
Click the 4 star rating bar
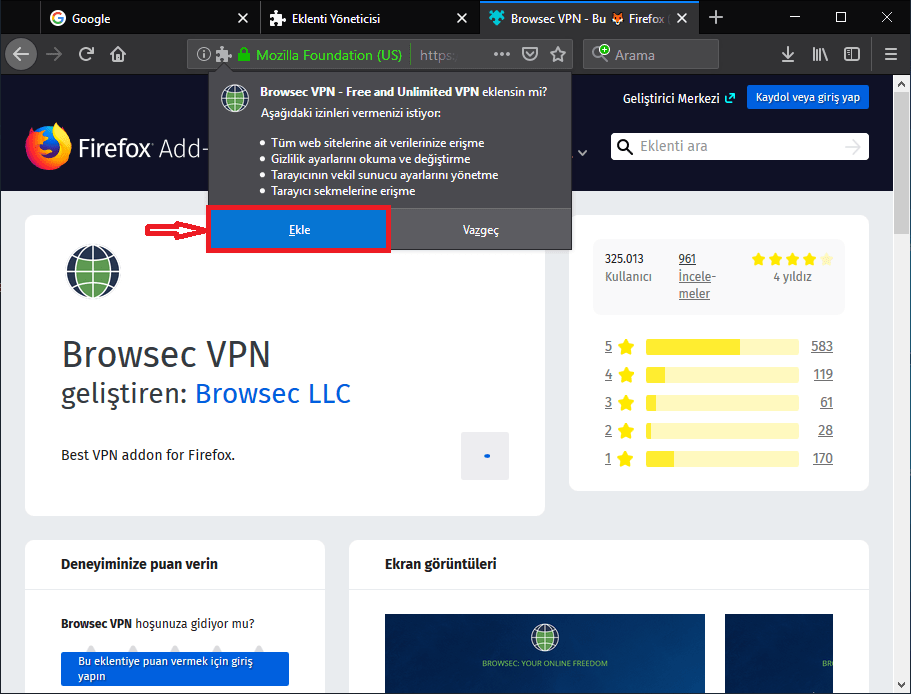coord(722,375)
